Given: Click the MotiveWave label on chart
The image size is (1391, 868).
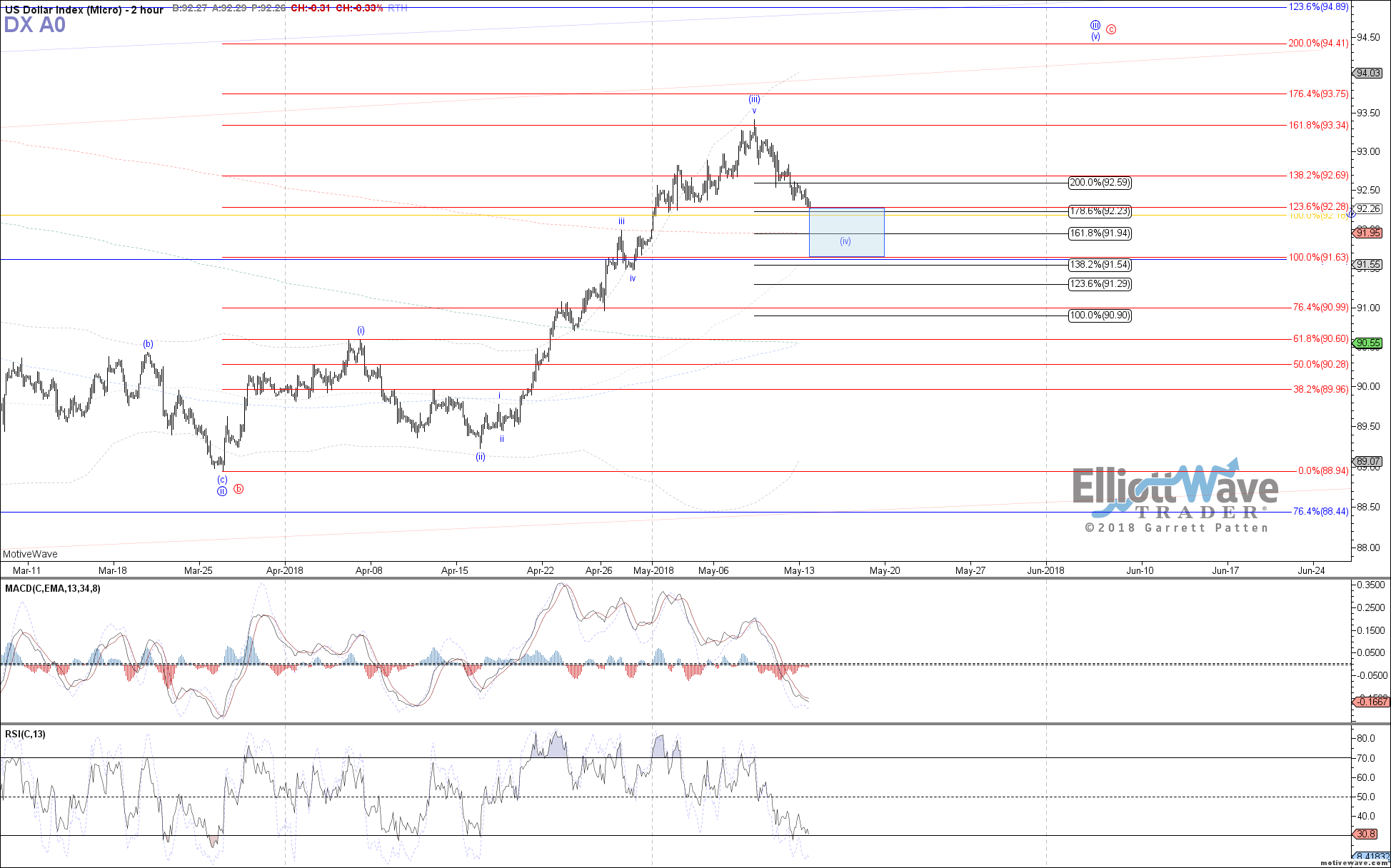Looking at the screenshot, I should [30, 554].
